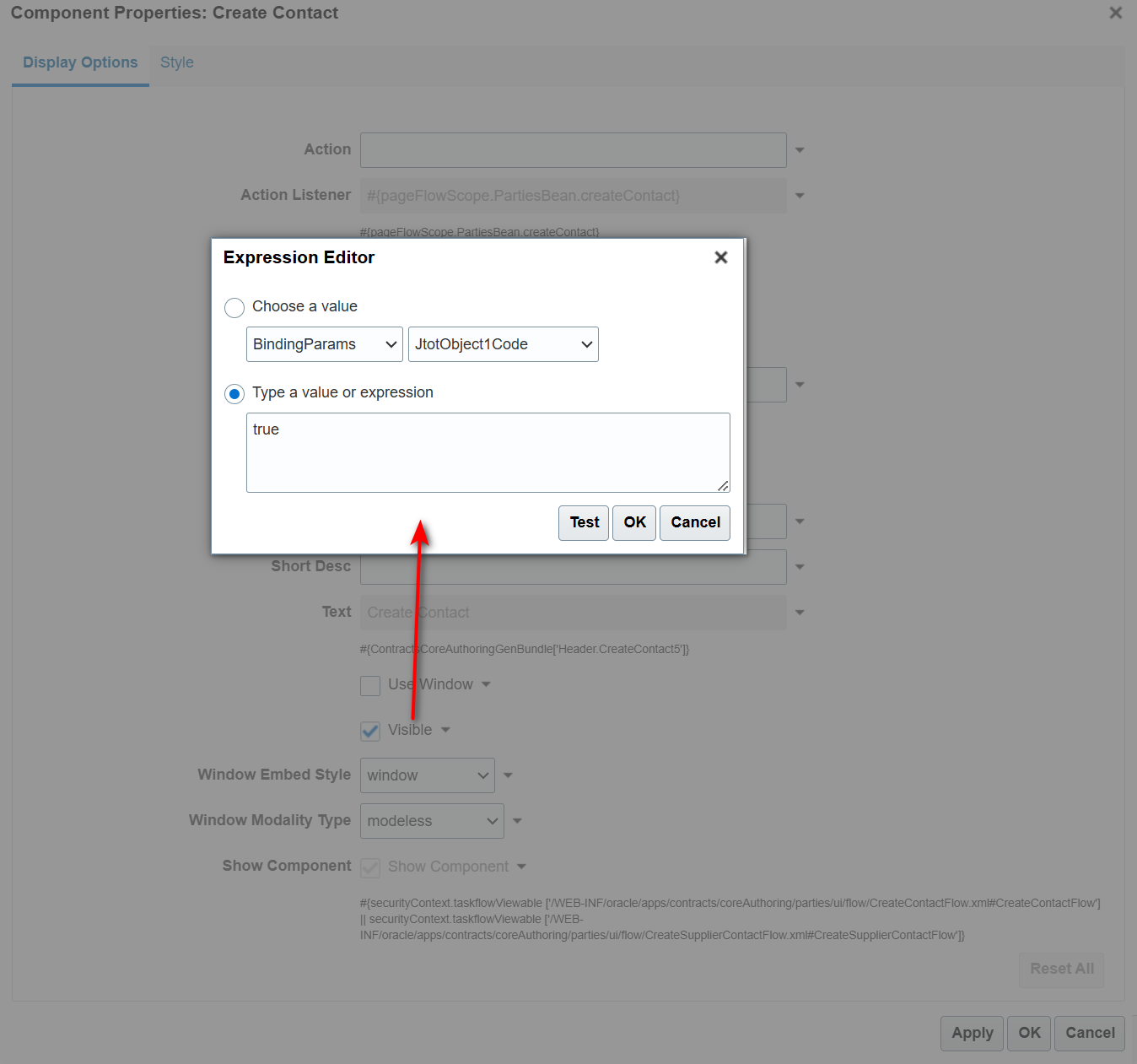Open the Window Modality Type dropdown
The image size is (1137, 1064).
pyautogui.click(x=432, y=821)
